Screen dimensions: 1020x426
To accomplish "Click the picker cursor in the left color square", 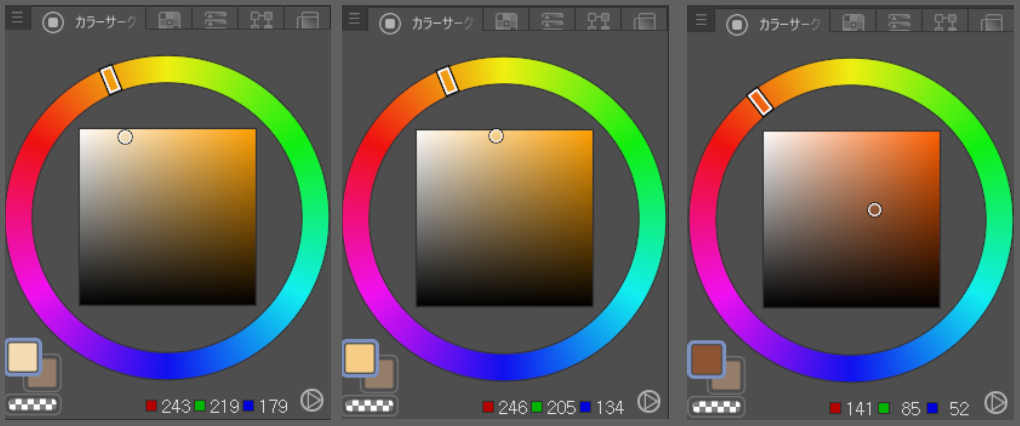I will pyautogui.click(x=125, y=137).
